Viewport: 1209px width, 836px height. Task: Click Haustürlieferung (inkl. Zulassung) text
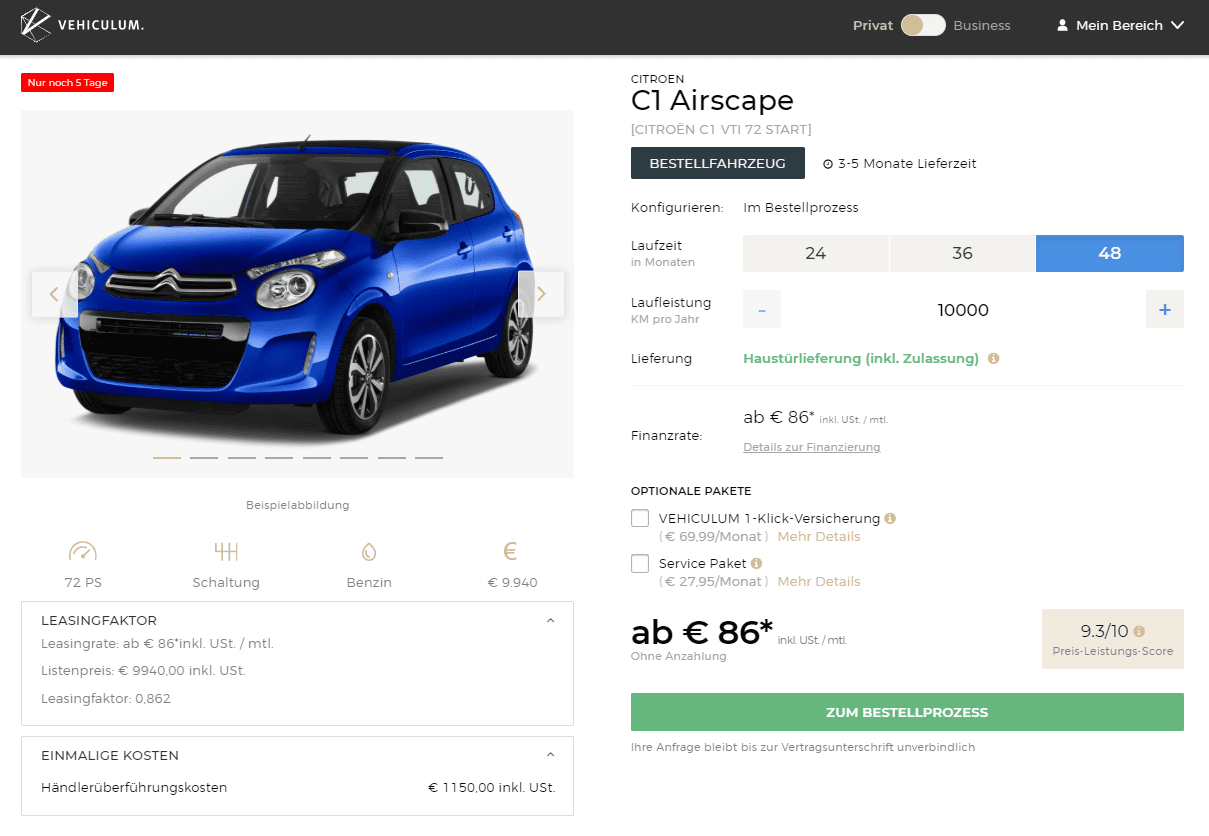(x=861, y=358)
